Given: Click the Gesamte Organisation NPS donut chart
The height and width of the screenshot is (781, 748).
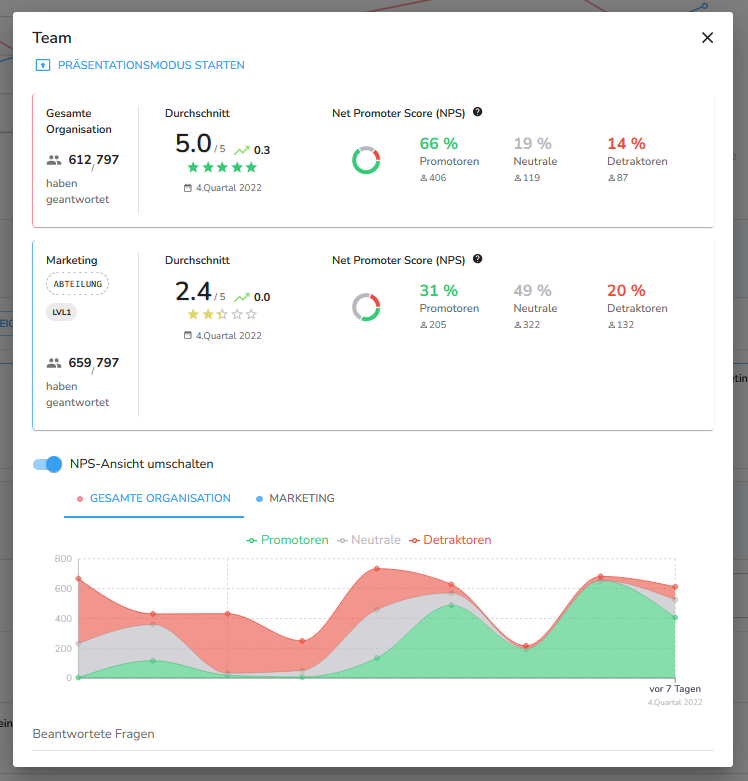Looking at the screenshot, I should click(x=366, y=160).
